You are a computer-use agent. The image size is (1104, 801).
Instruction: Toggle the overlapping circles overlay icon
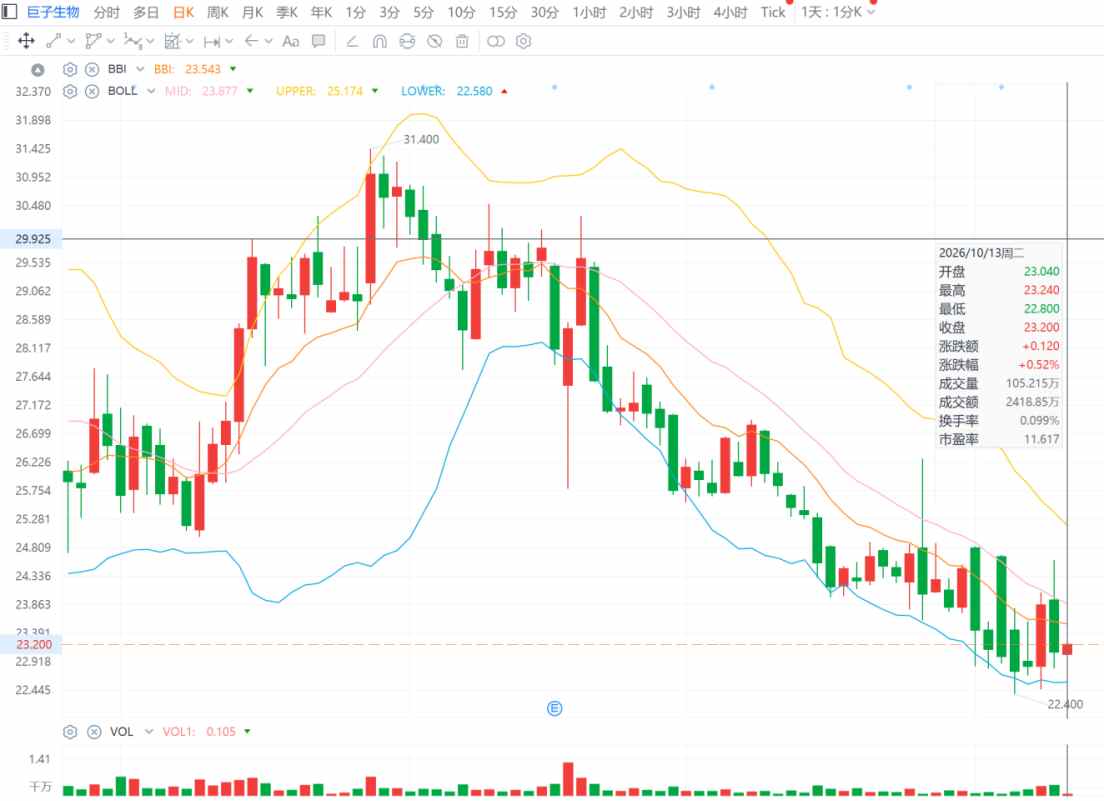496,41
